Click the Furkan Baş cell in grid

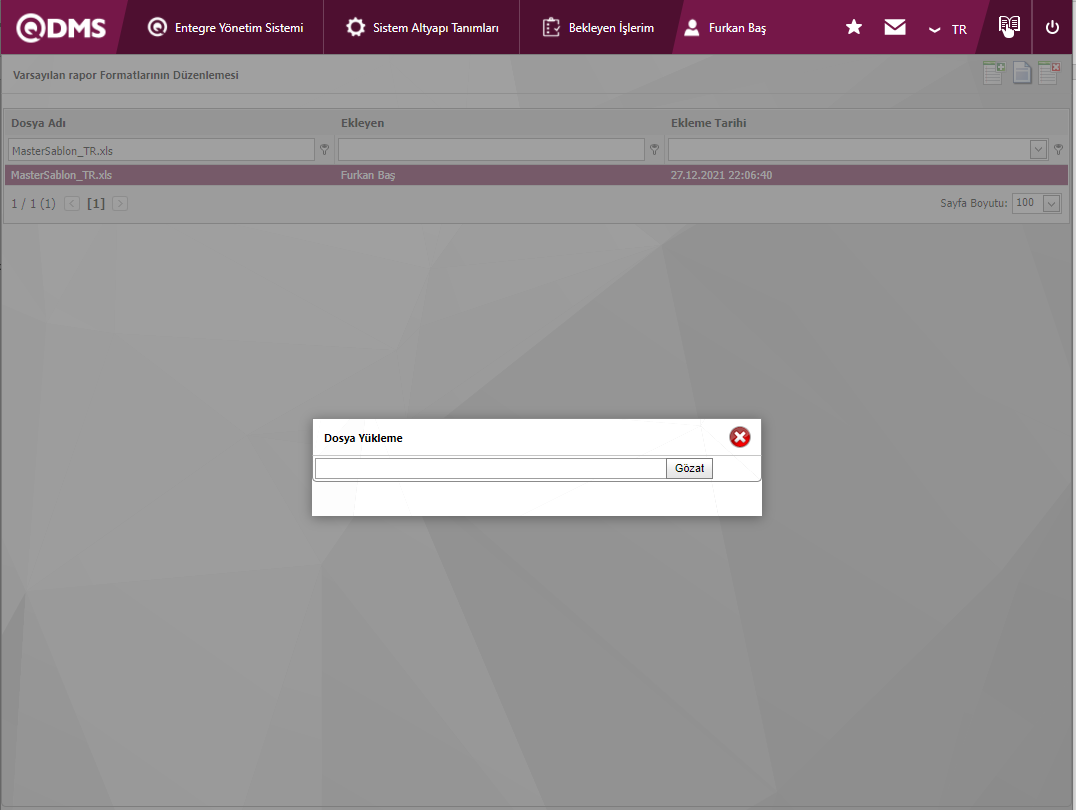point(368,175)
